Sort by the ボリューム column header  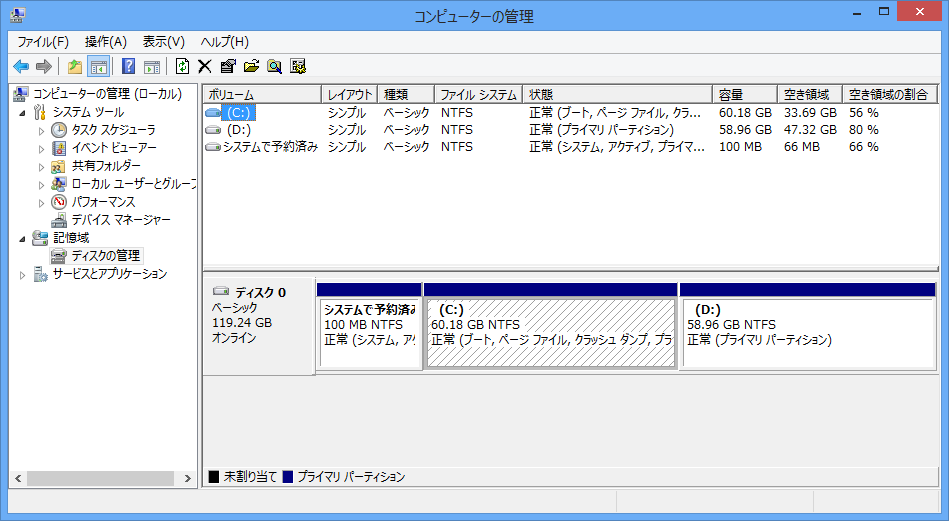261,94
